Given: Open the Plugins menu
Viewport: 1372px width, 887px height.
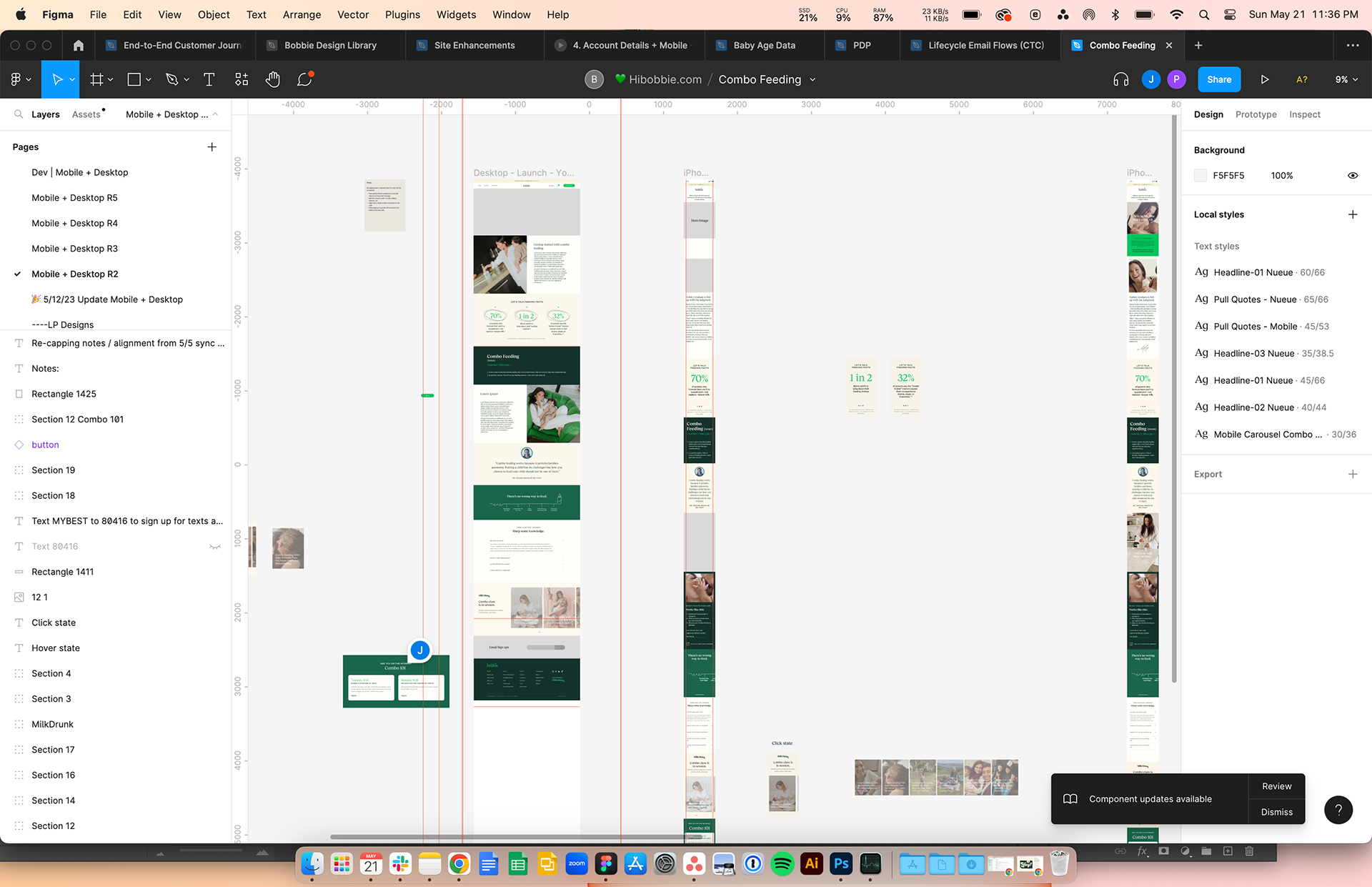Looking at the screenshot, I should [x=402, y=14].
